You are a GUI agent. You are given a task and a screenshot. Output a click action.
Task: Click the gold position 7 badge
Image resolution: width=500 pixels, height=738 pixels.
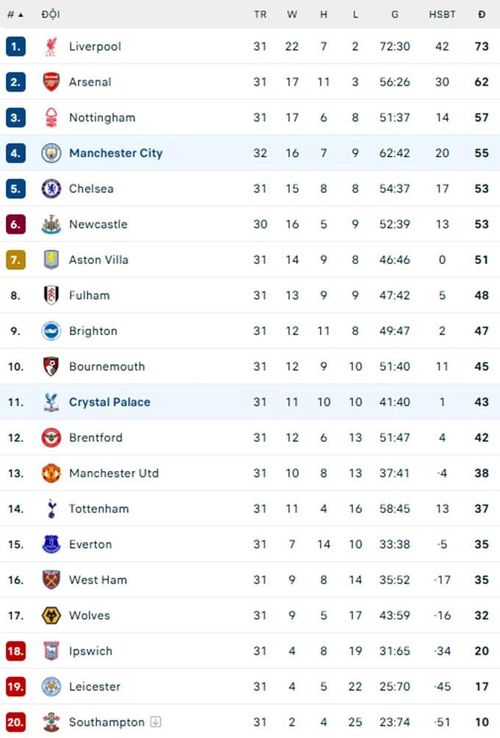pos(16,260)
